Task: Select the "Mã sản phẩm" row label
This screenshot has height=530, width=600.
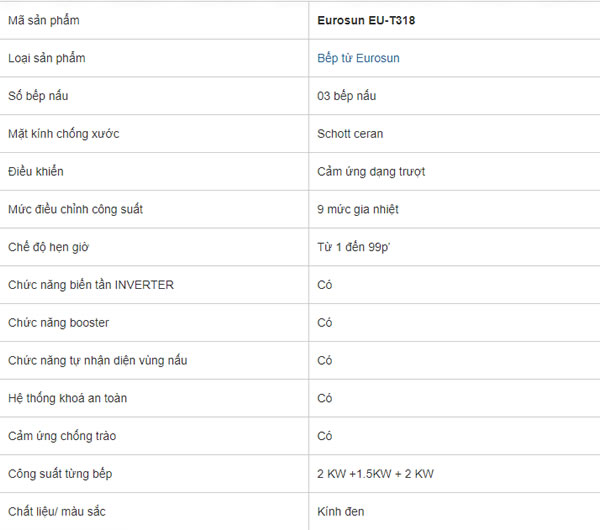Action: (43, 20)
